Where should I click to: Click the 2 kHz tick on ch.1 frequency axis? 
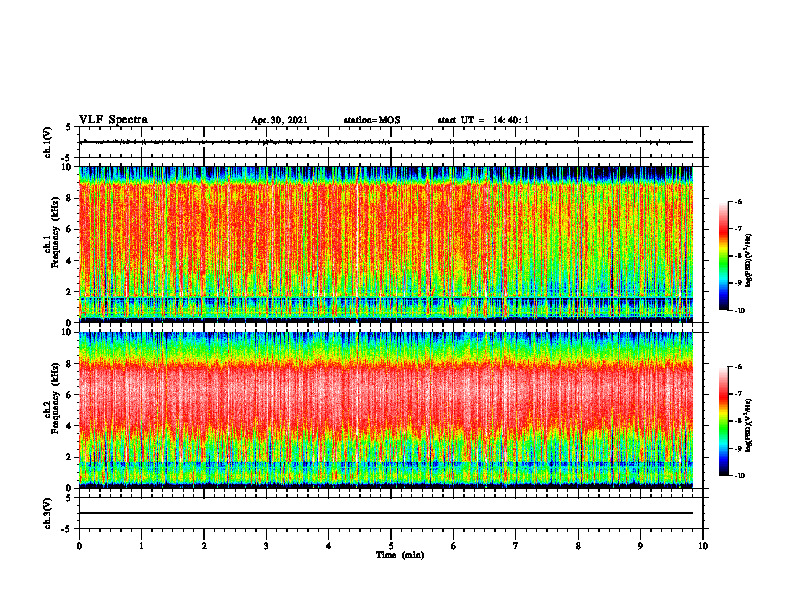point(69,291)
